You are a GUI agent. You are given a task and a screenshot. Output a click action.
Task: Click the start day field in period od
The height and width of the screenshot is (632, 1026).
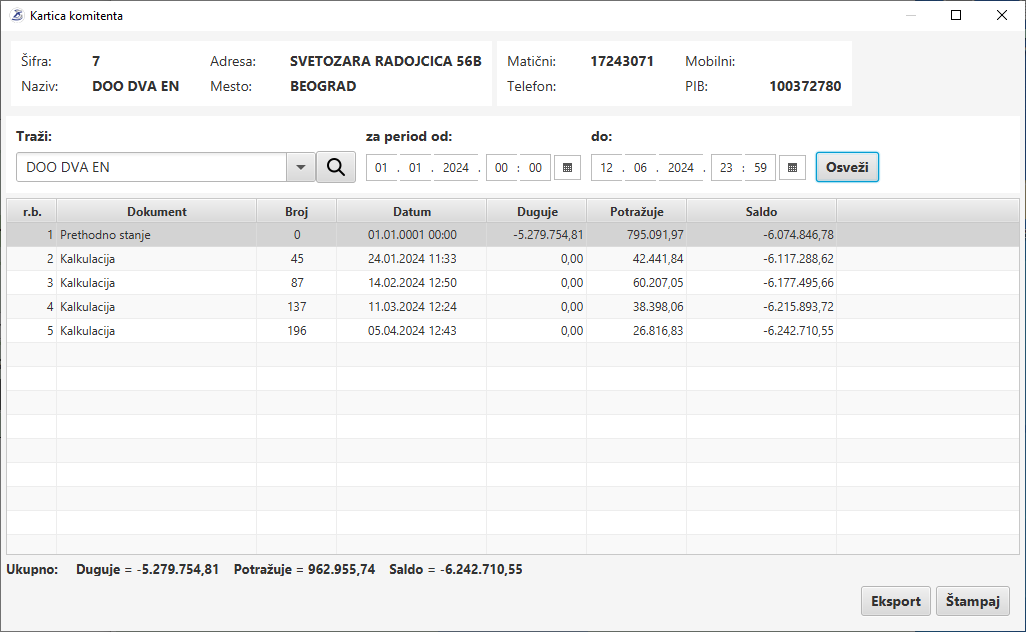click(381, 168)
